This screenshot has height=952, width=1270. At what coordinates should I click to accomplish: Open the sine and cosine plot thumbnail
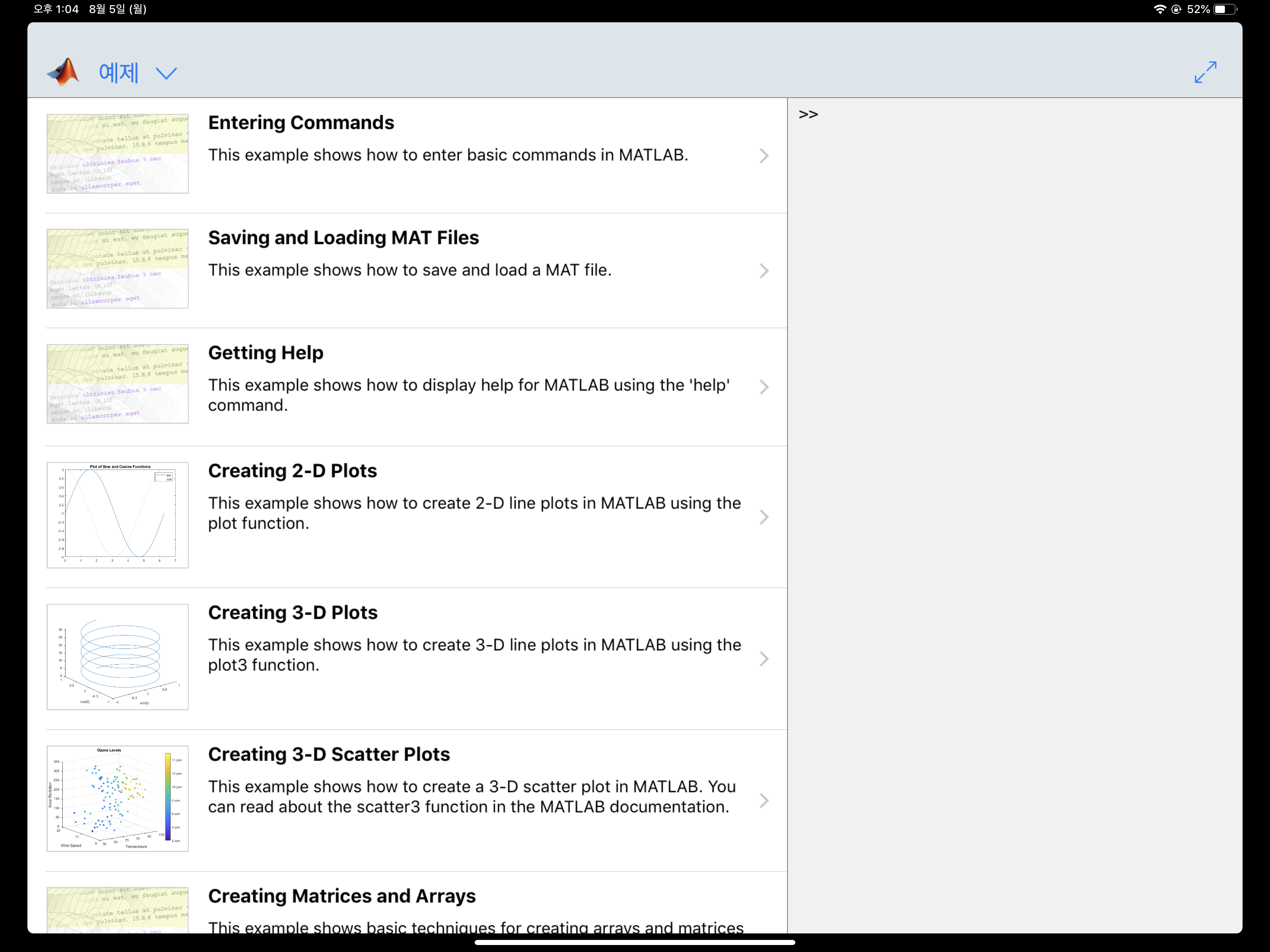118,515
